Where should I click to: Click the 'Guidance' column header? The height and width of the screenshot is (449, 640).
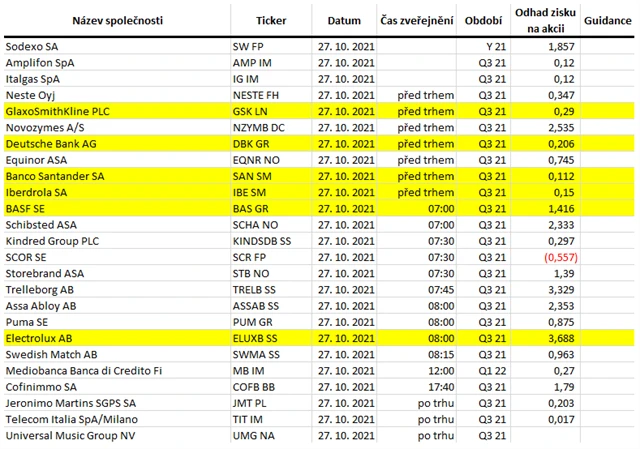click(x=606, y=20)
